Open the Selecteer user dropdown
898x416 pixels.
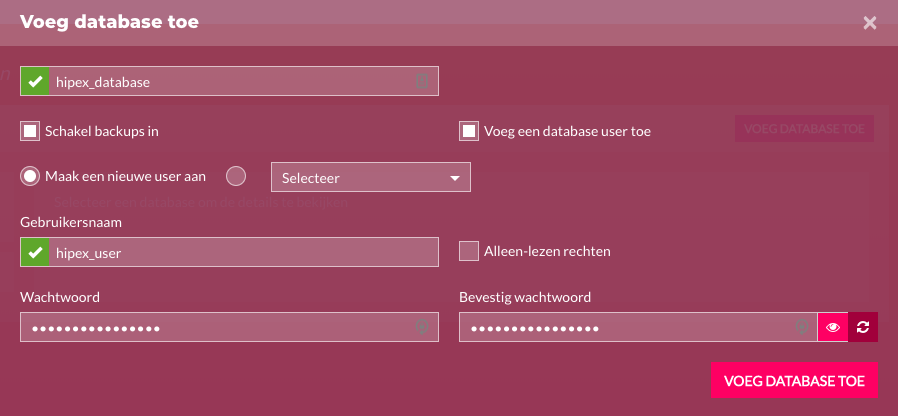pos(371,177)
